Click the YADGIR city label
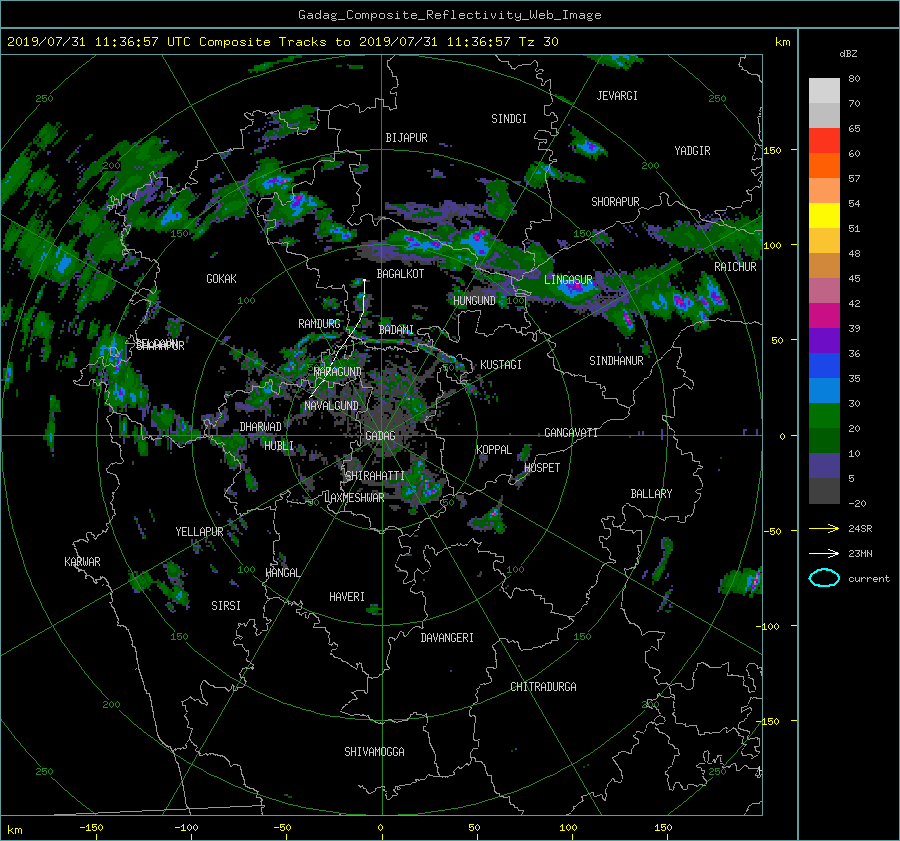 click(692, 151)
